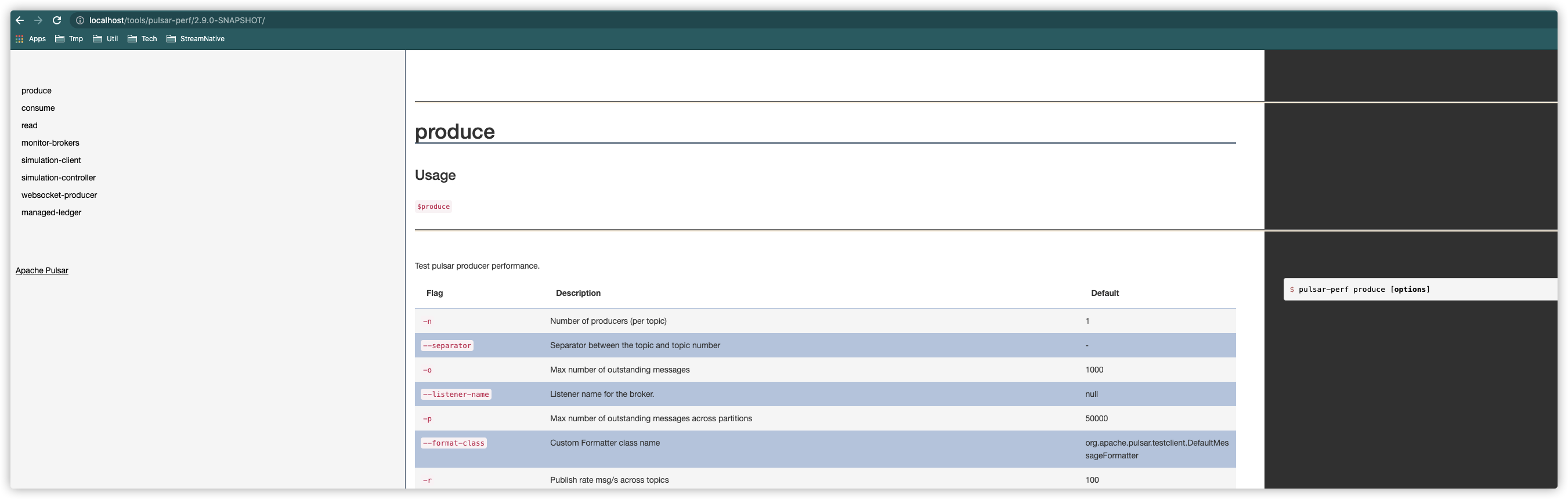The width and height of the screenshot is (1568, 499).
Task: Jump to the consume section in sidebar
Action: [38, 109]
